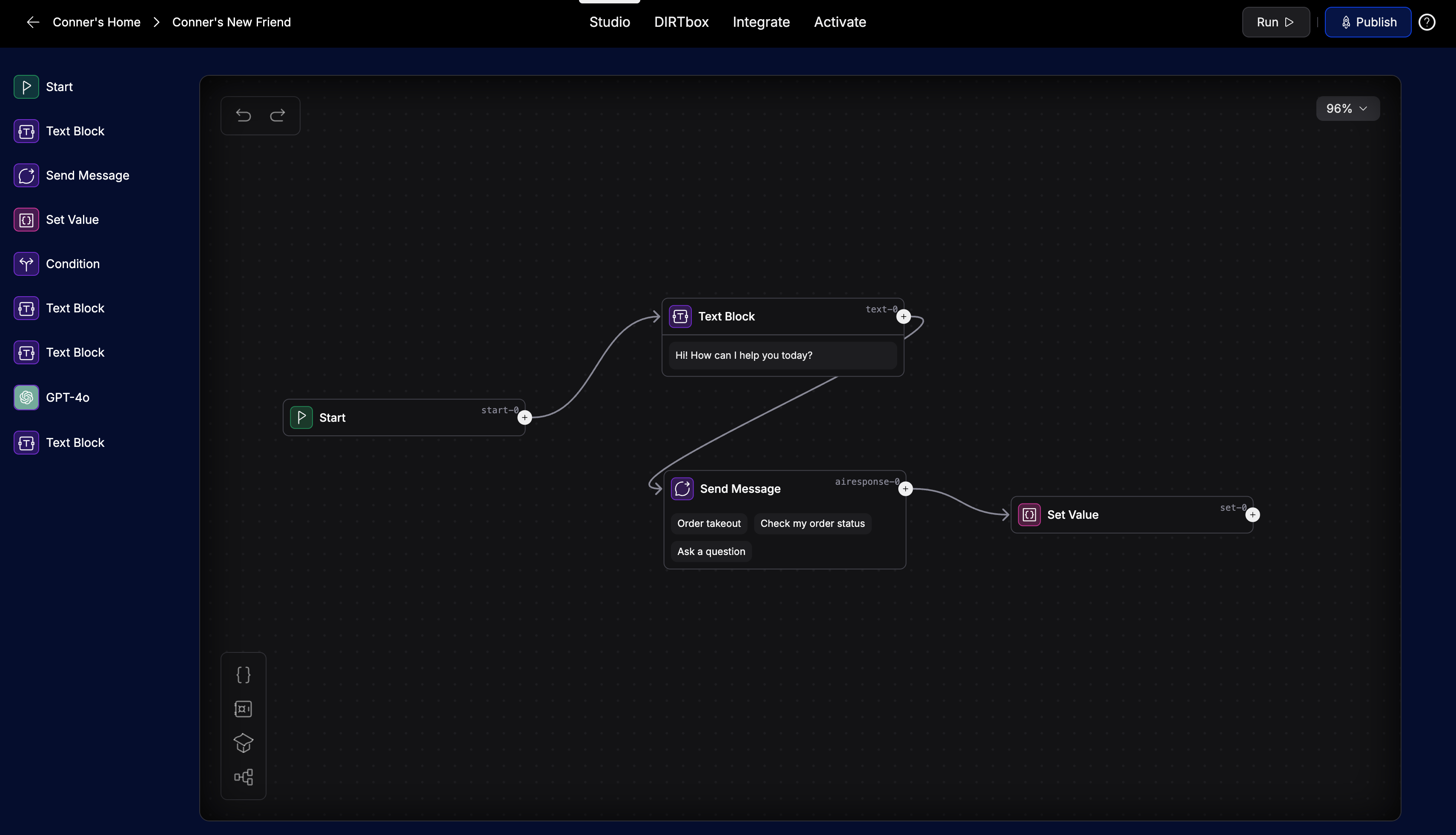The image size is (1456, 835).
Task: Switch to the DIRTbox tab
Action: pos(681,23)
